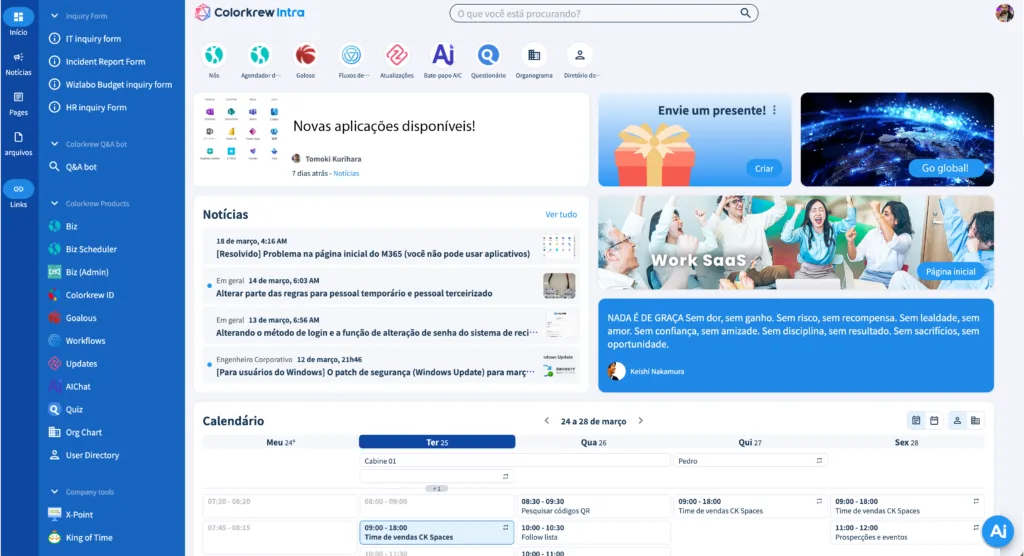Open Workflows in sidebar
1024x556 pixels.
tap(85, 340)
